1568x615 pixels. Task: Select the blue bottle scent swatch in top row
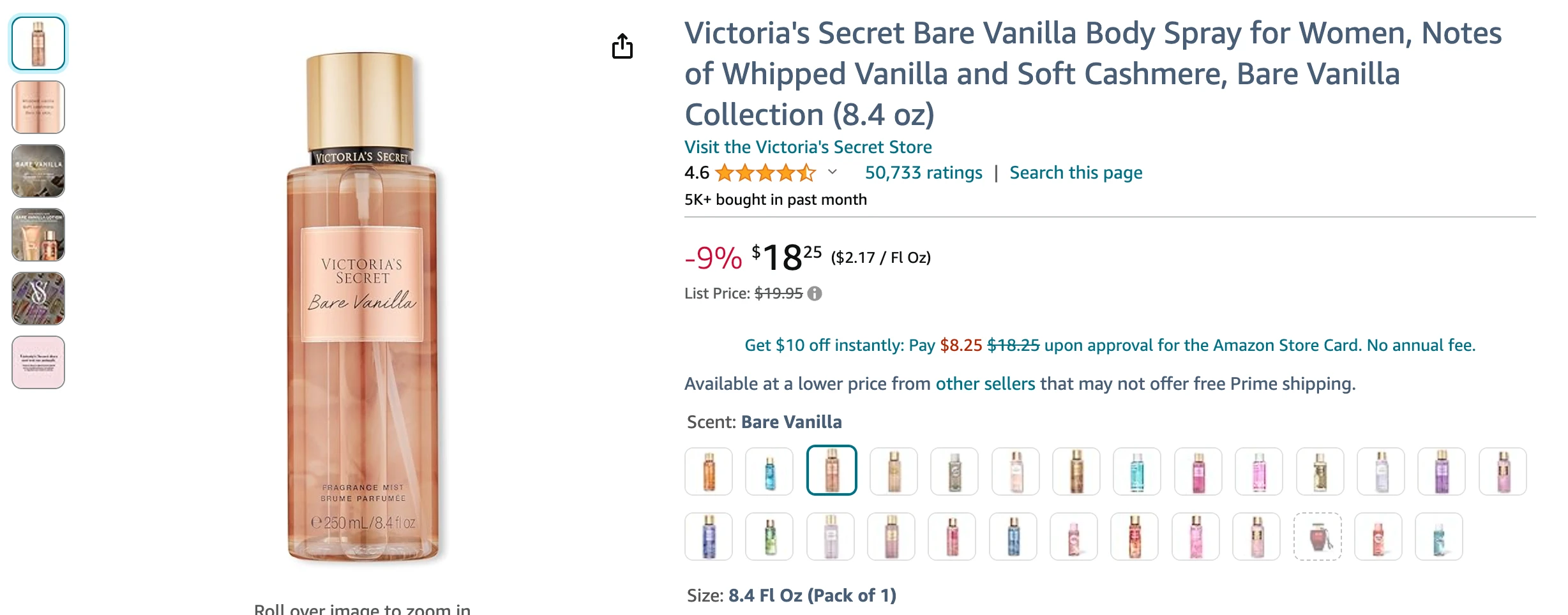[769, 471]
